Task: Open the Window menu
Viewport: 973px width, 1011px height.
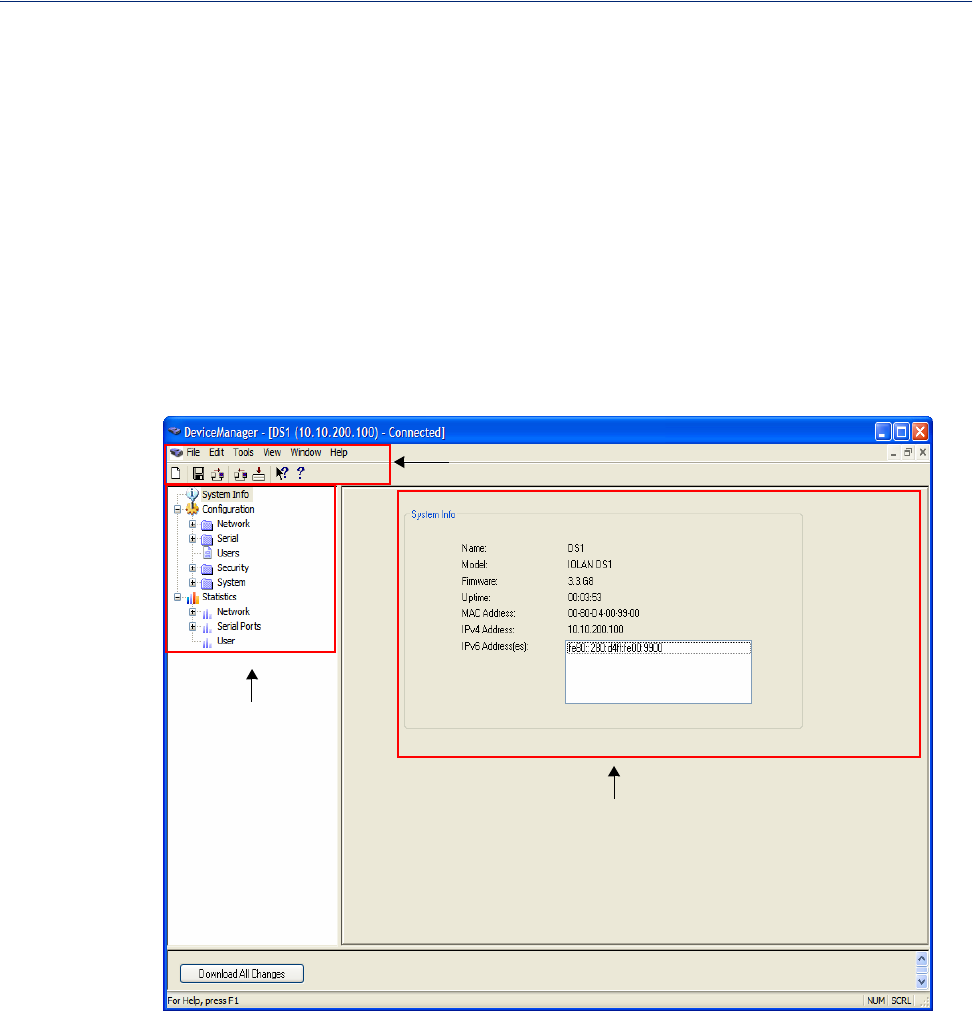Action: click(306, 453)
